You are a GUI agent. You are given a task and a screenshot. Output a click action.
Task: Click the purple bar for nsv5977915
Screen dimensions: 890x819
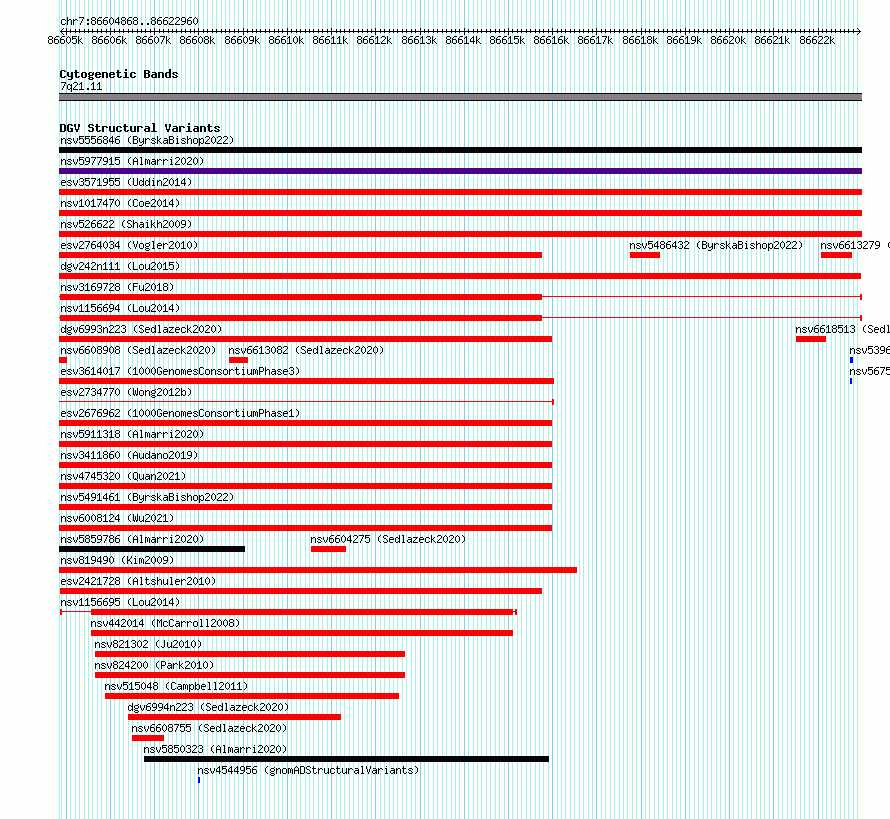[460, 171]
